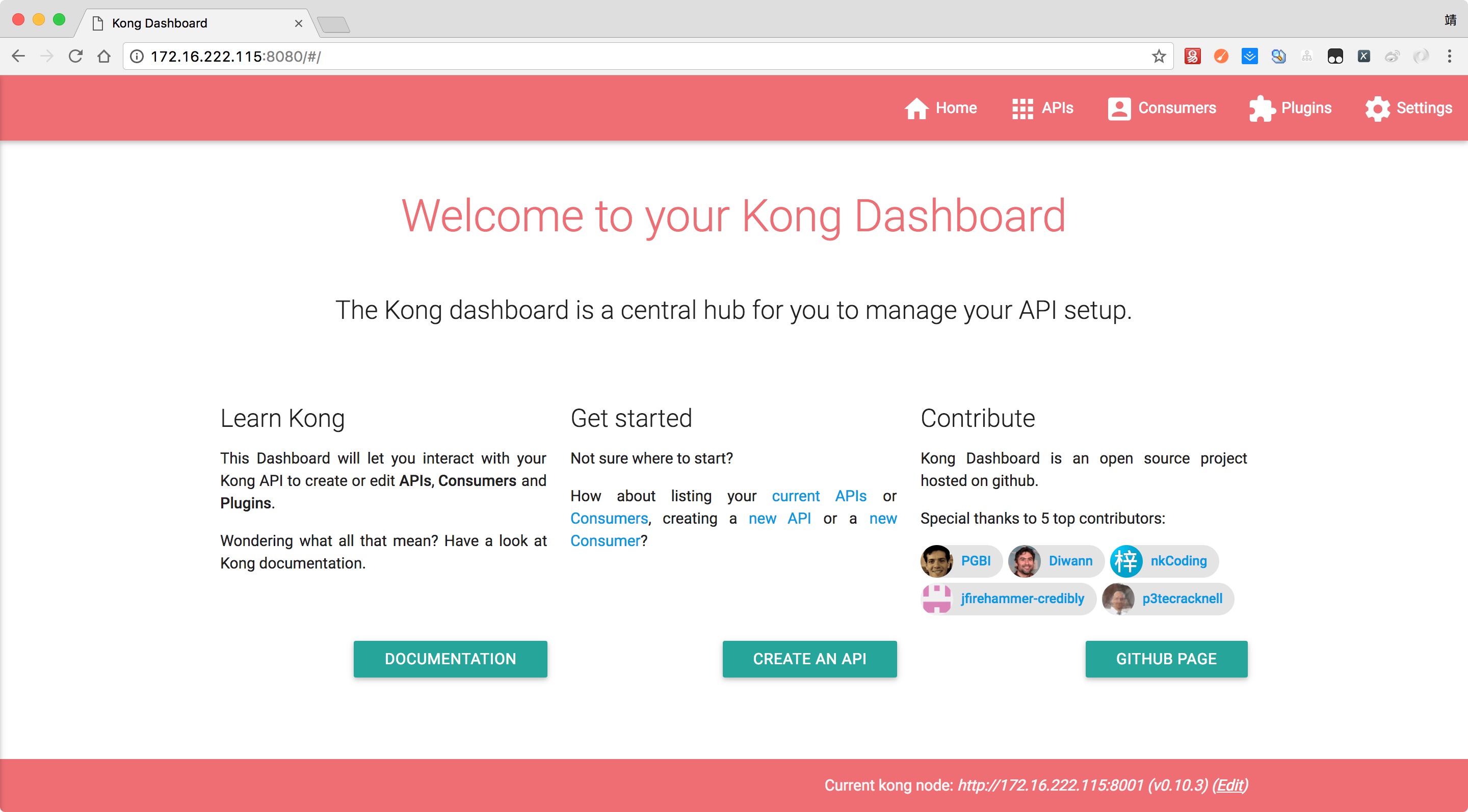This screenshot has width=1468, height=812.
Task: Click the Edit link in footer
Action: [x=1230, y=785]
